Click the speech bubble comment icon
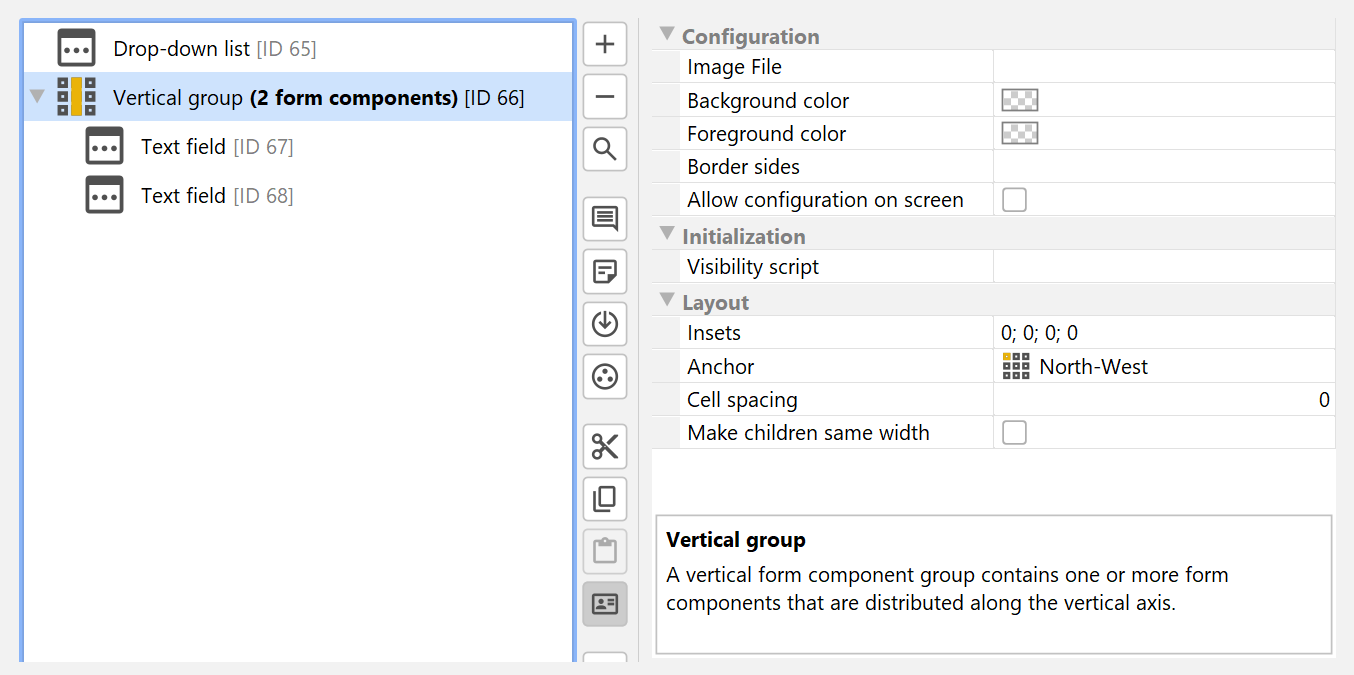This screenshot has height=675, width=1354. tap(605, 219)
